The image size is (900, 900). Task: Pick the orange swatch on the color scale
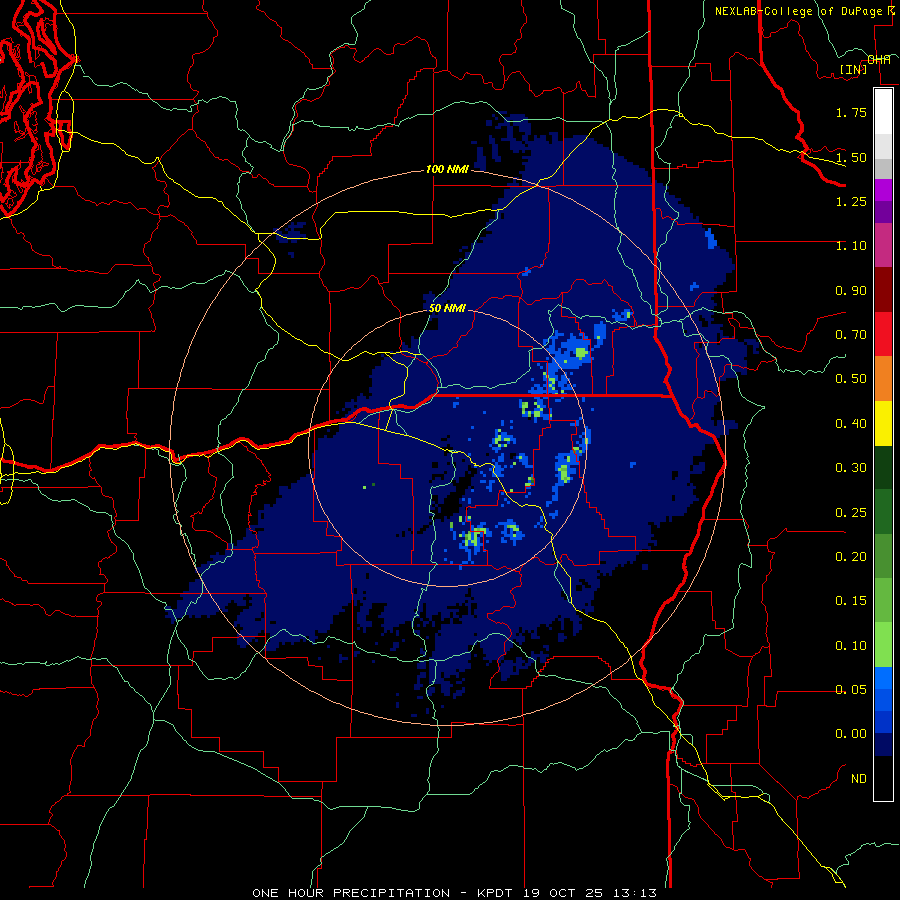pyautogui.click(x=883, y=379)
